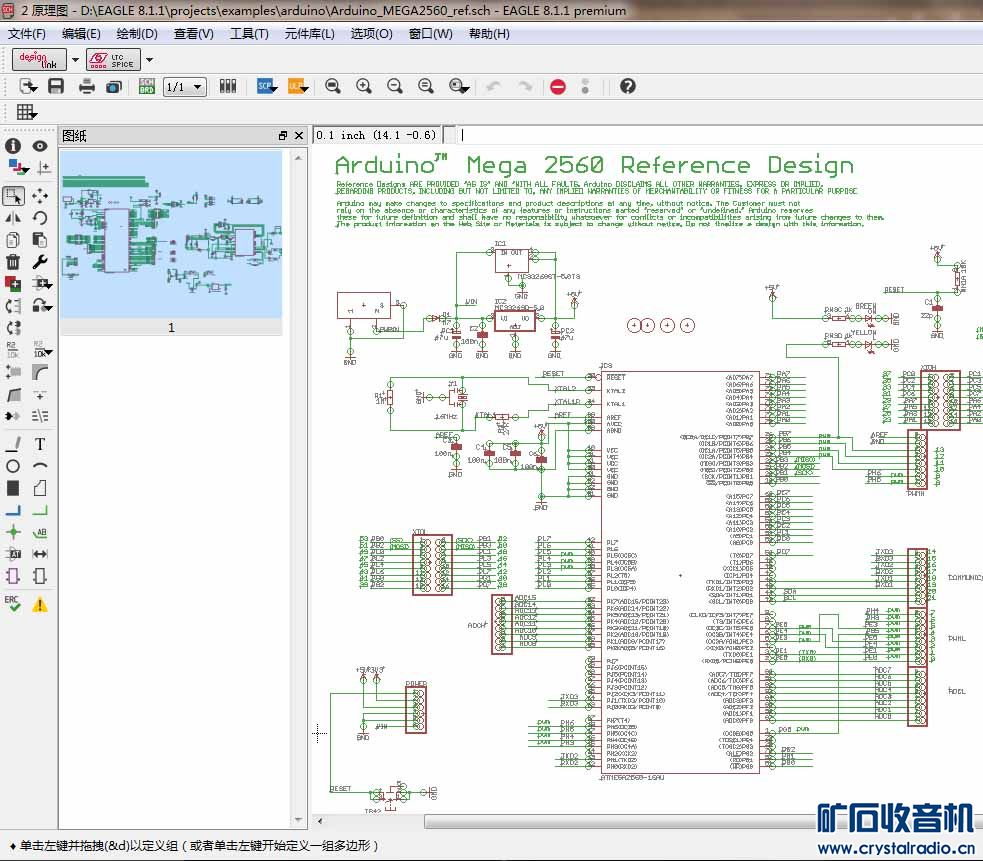This screenshot has width=983, height=861.
Task: Select the Mirror tool
Action: pos(14,217)
